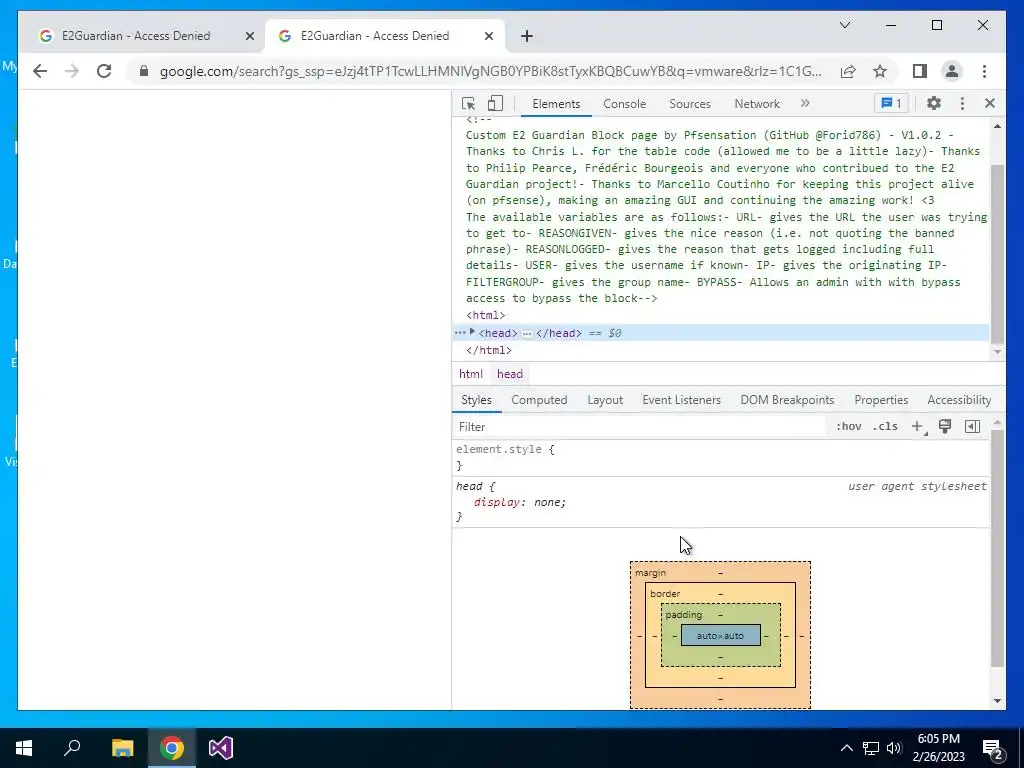Viewport: 1024px width, 768px height.
Task: Expand the head element disclosure triangle
Action: pyautogui.click(x=472, y=332)
